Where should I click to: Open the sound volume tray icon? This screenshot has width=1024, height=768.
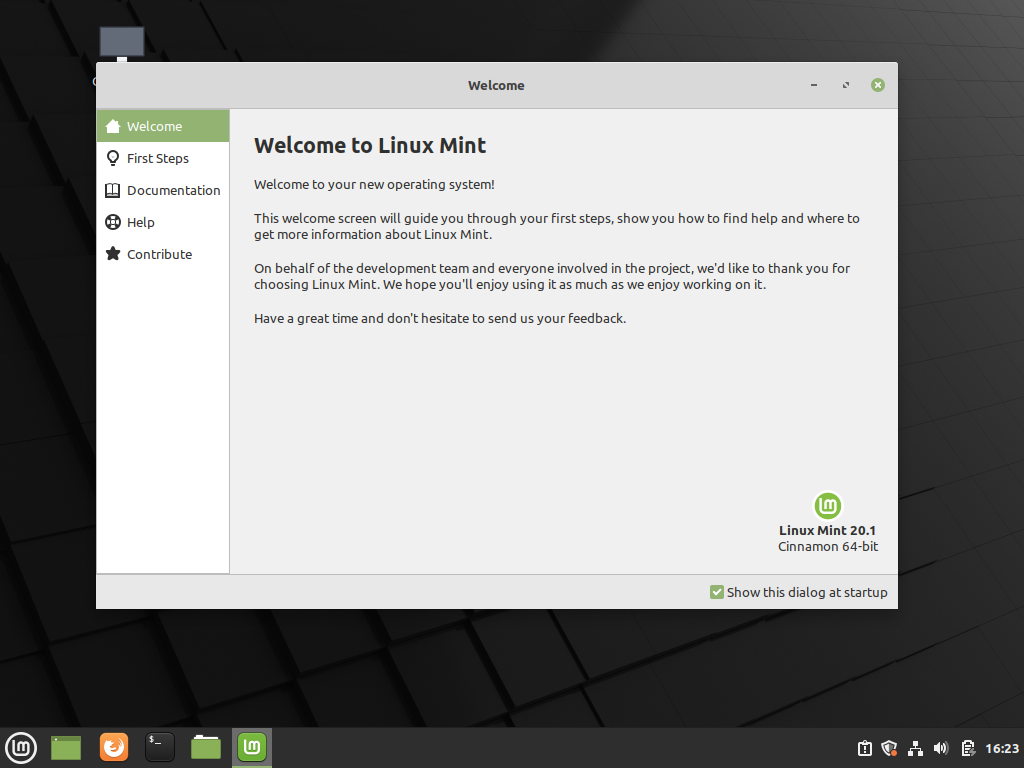click(x=941, y=748)
